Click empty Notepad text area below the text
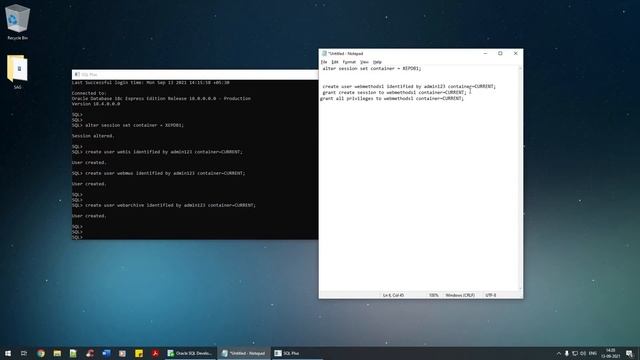The width and height of the screenshot is (640, 360). [419, 196]
